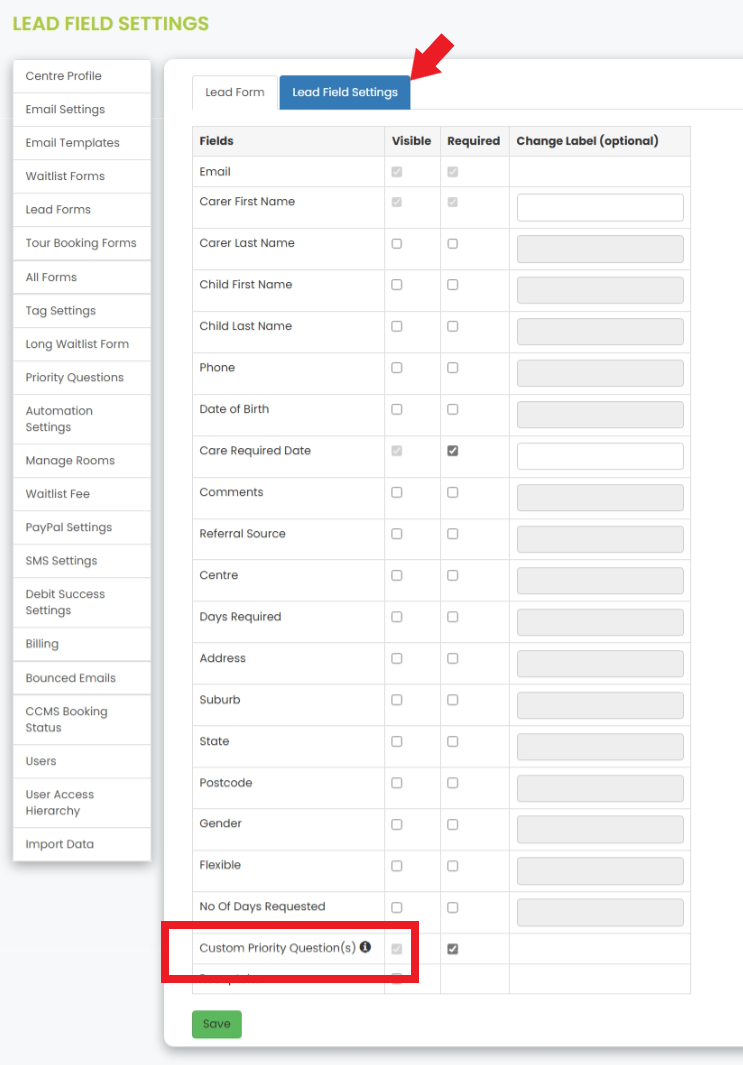Open Bounced Emails
This screenshot has width=743, height=1065.
pos(81,678)
